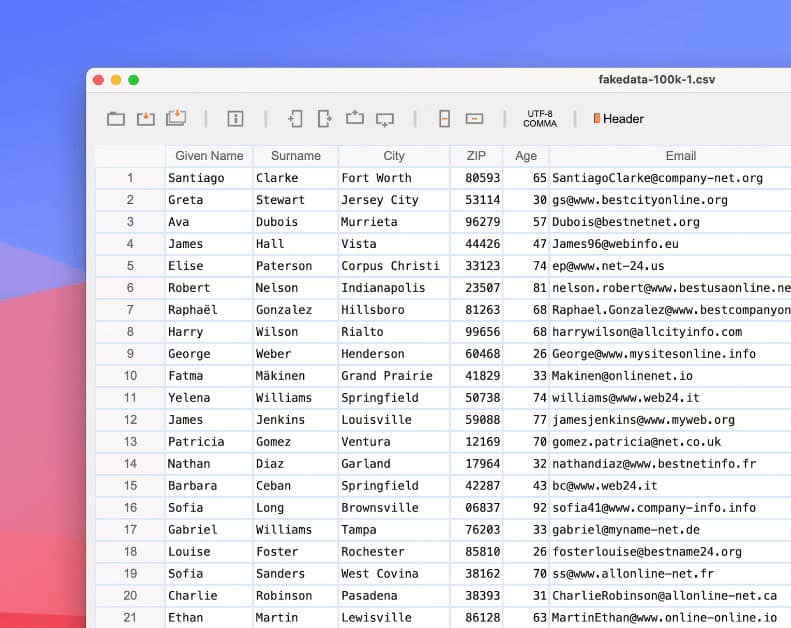Select the ZIP column header

click(476, 156)
